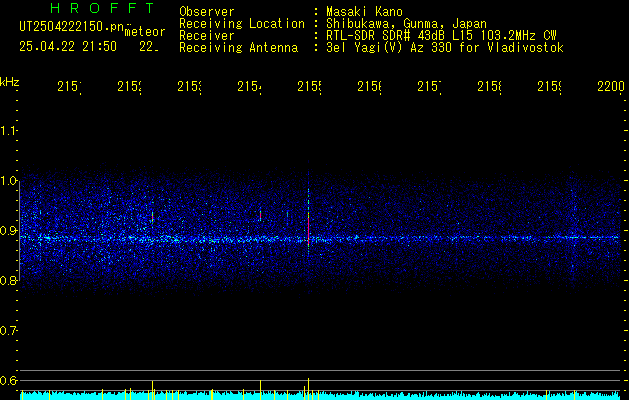629x400 pixels.
Task: Click the 2200 time axis label
Action: click(x=611, y=86)
